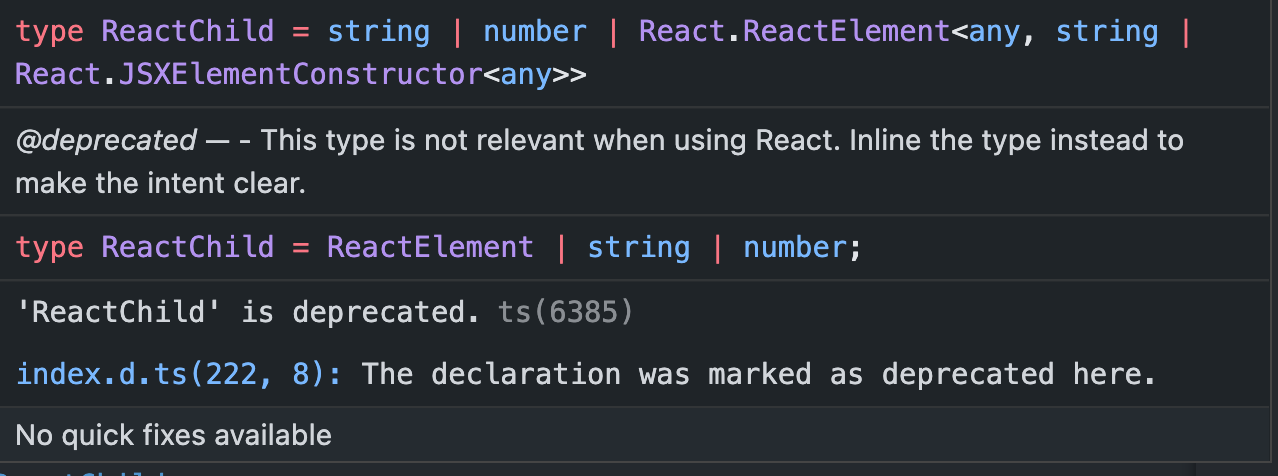Click 'React.ReactElement' in the first type line
The image size is (1278, 476).
pos(795,32)
